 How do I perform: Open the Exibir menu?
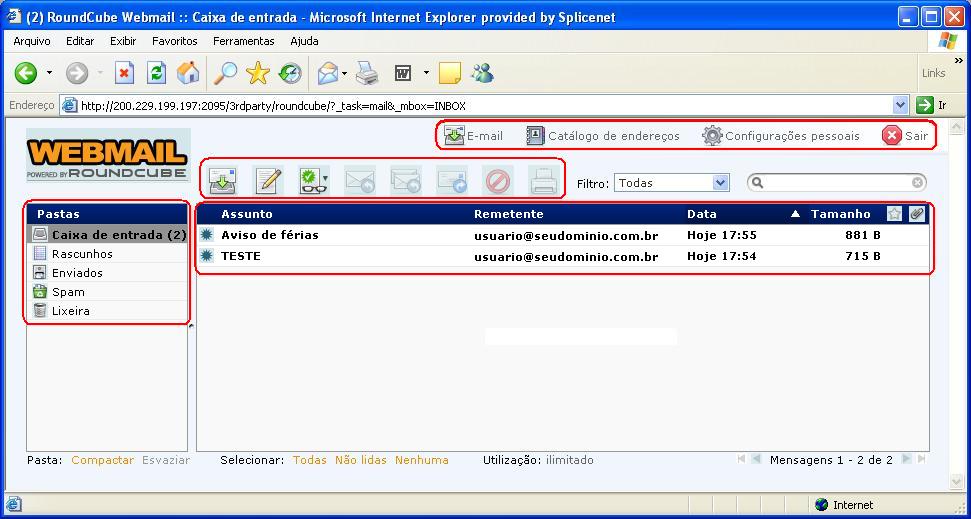123,41
